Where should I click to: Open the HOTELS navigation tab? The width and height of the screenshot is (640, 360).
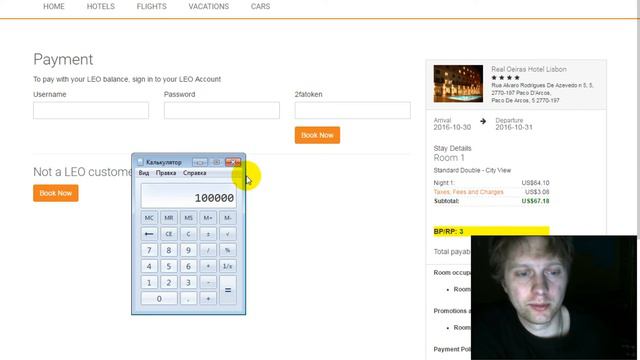pyautogui.click(x=101, y=7)
